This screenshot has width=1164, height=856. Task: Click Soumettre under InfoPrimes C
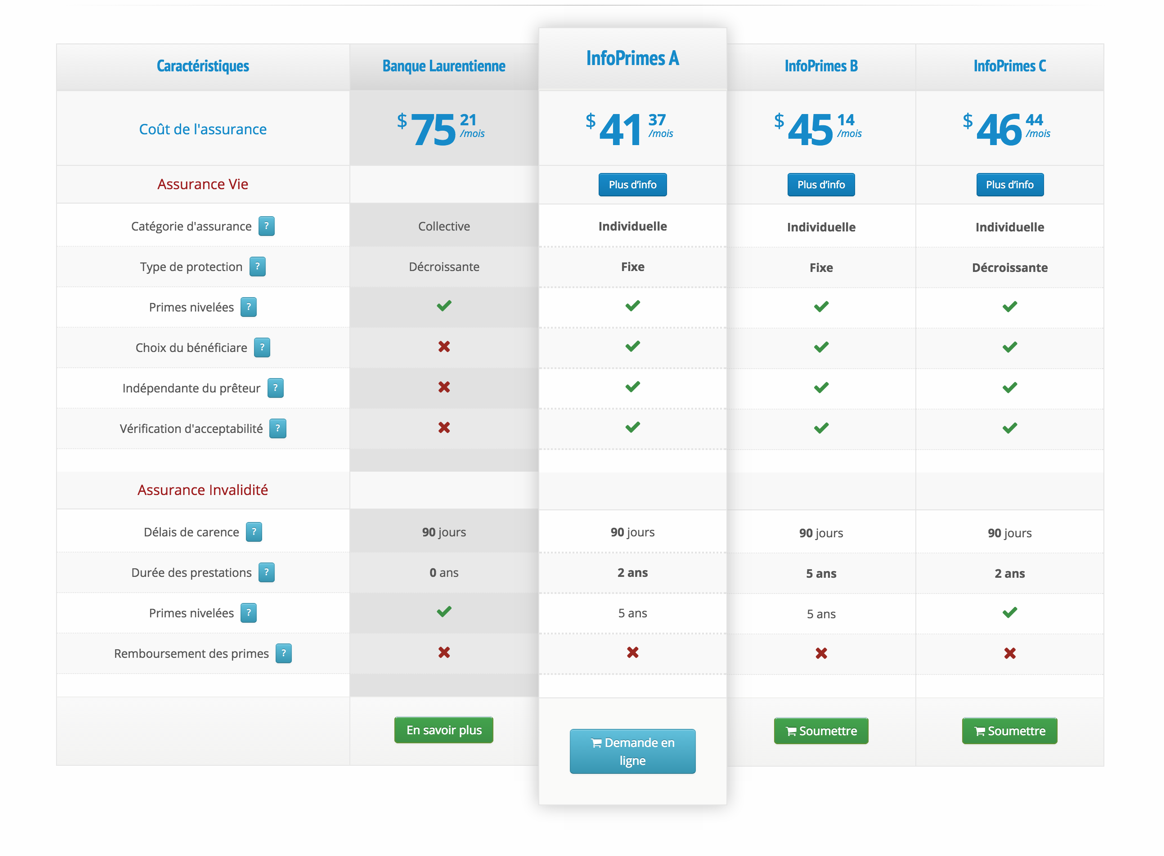(x=1009, y=732)
